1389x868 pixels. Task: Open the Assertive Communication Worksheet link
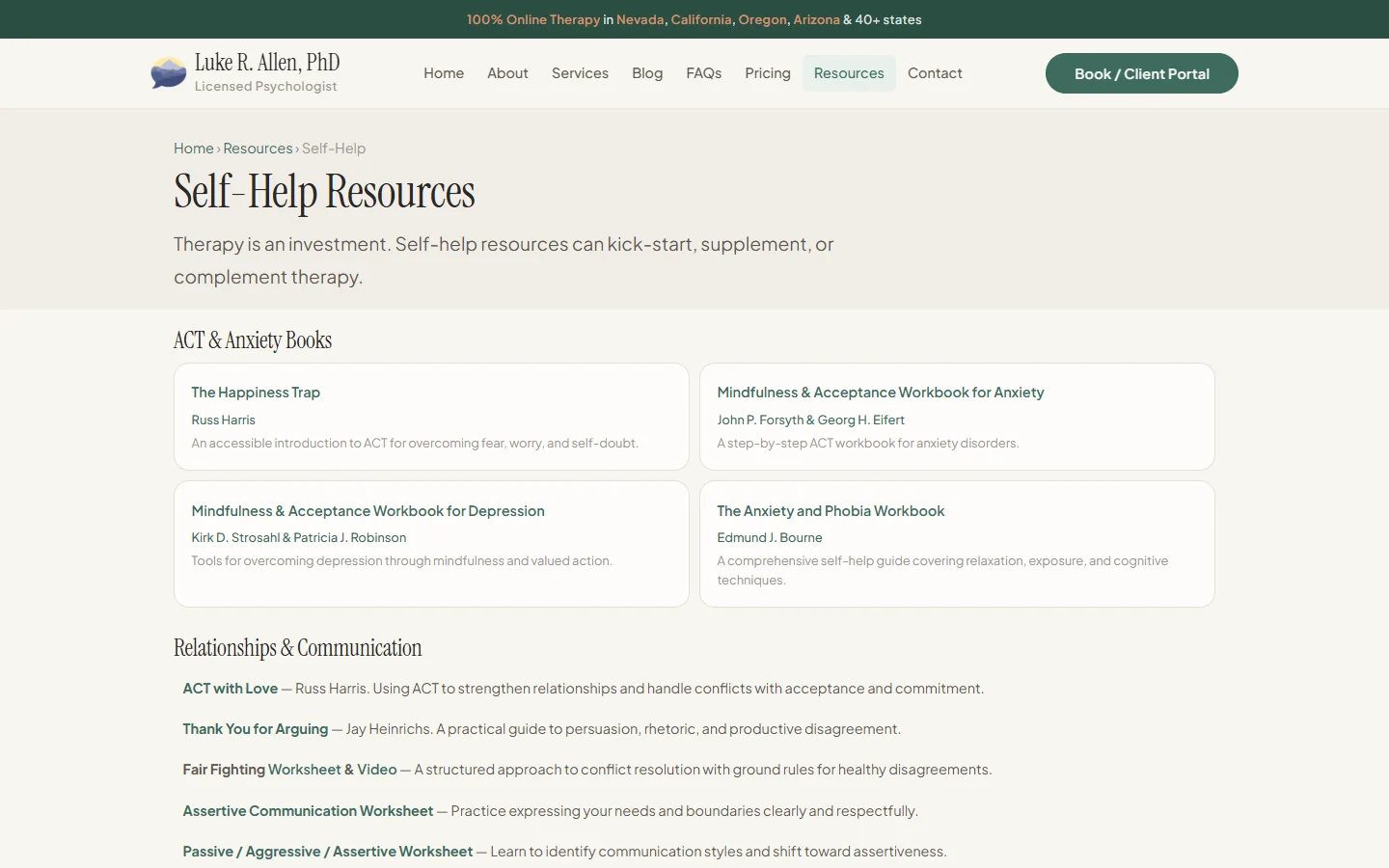point(308,811)
